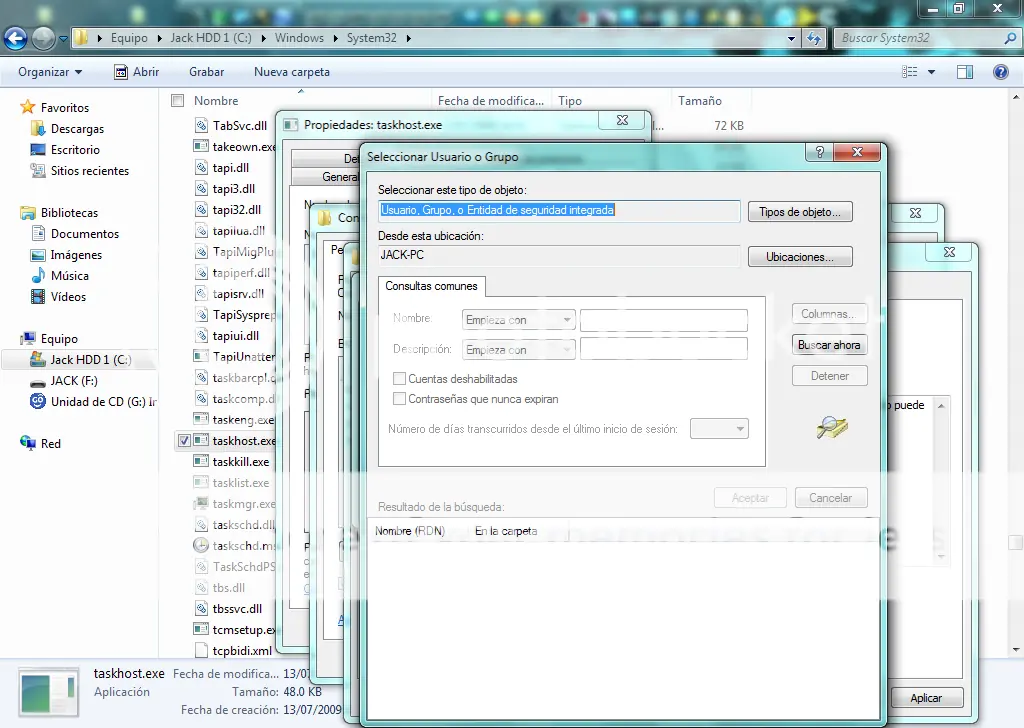Click Cancelar in Seleccionar Usuario o Grupo
The image size is (1024, 728).
point(831,498)
